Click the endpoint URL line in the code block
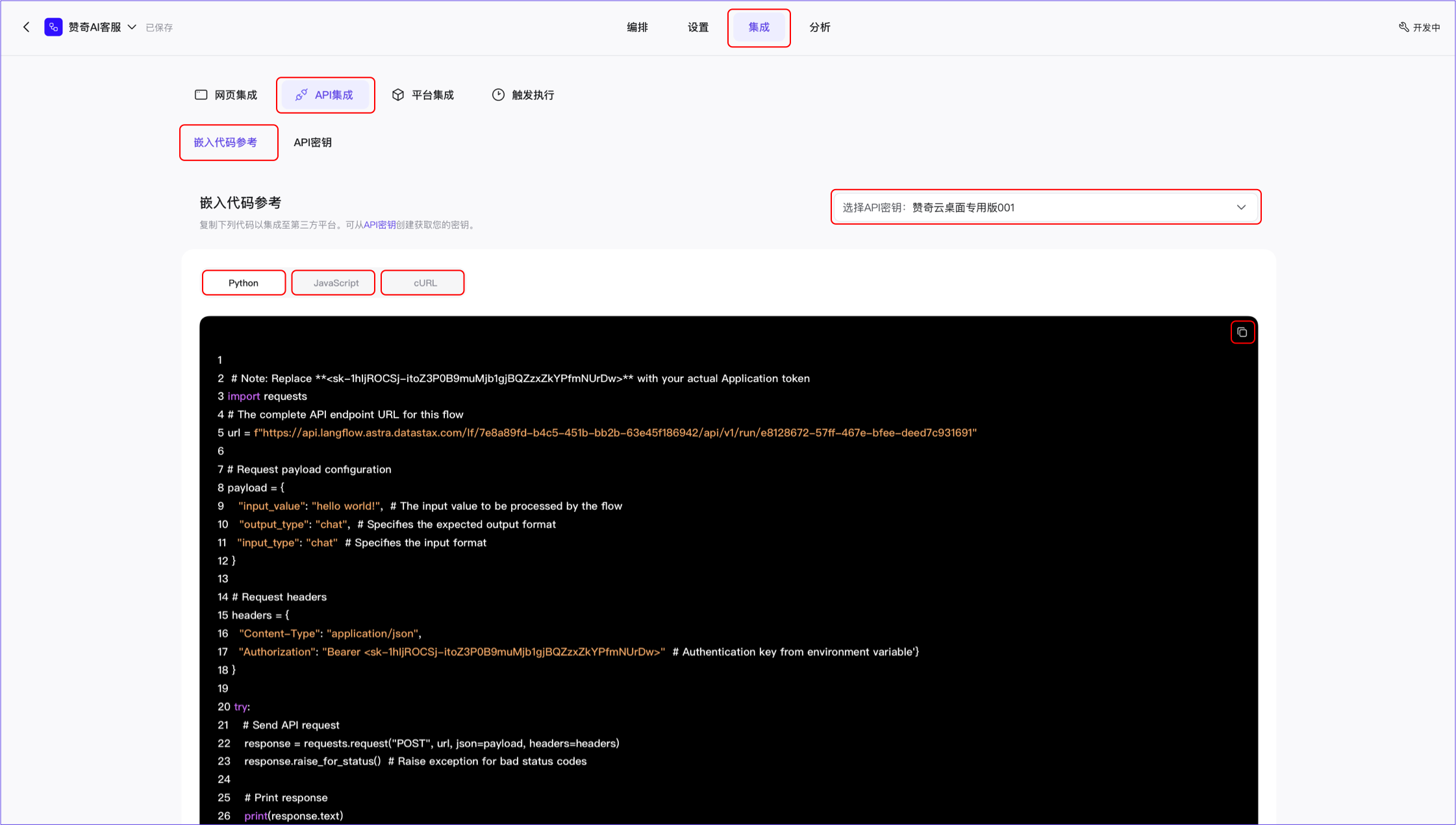The width and height of the screenshot is (1456, 825). point(614,433)
